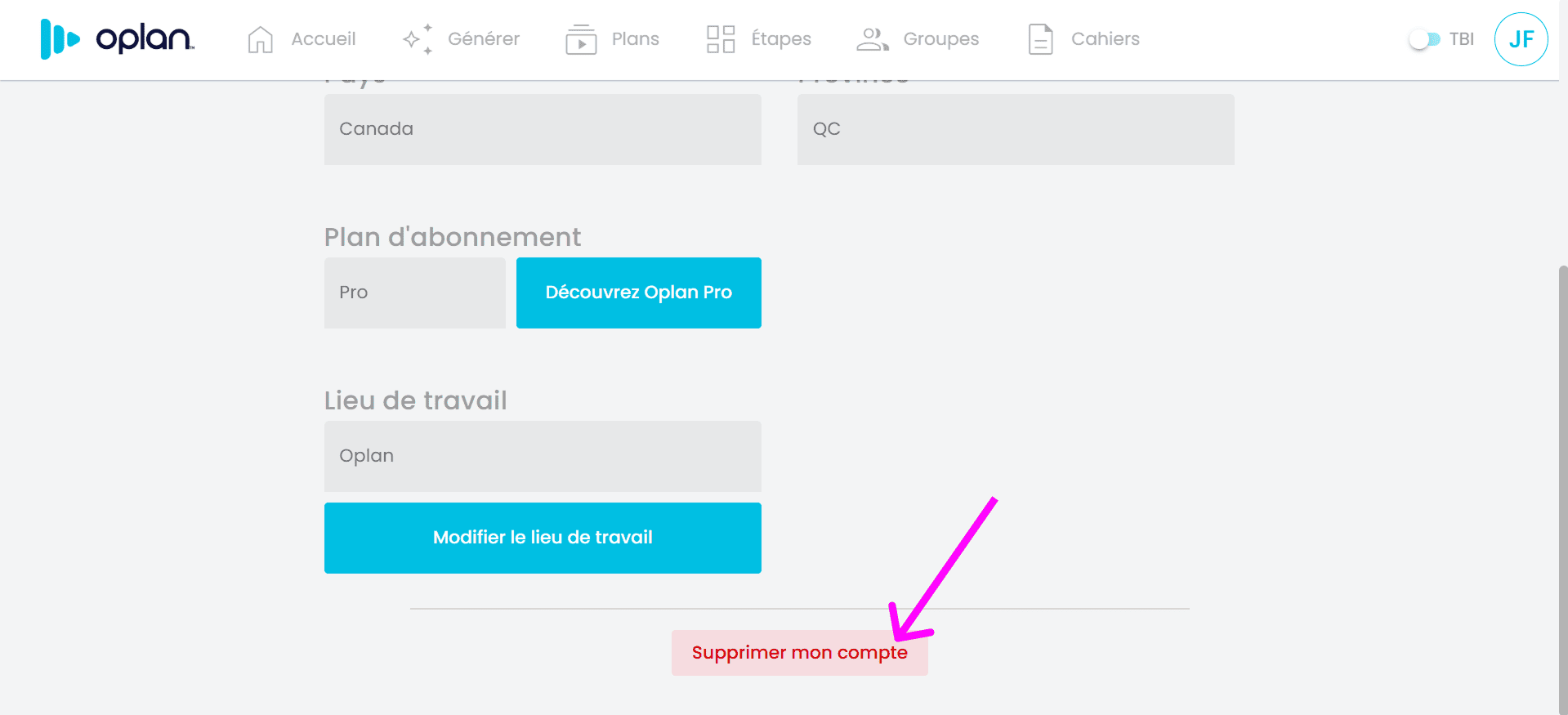
Task: Click the TBI label text
Action: [1461, 39]
